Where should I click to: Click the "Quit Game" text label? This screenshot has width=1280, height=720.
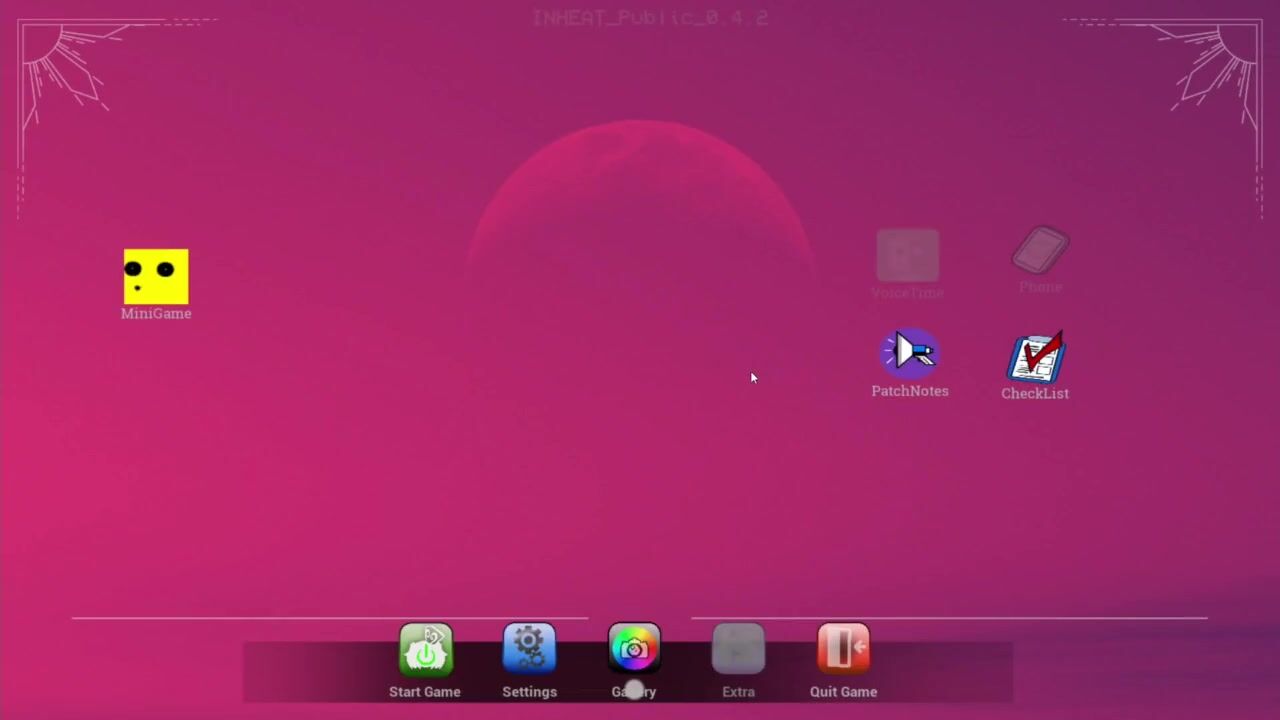click(x=843, y=692)
